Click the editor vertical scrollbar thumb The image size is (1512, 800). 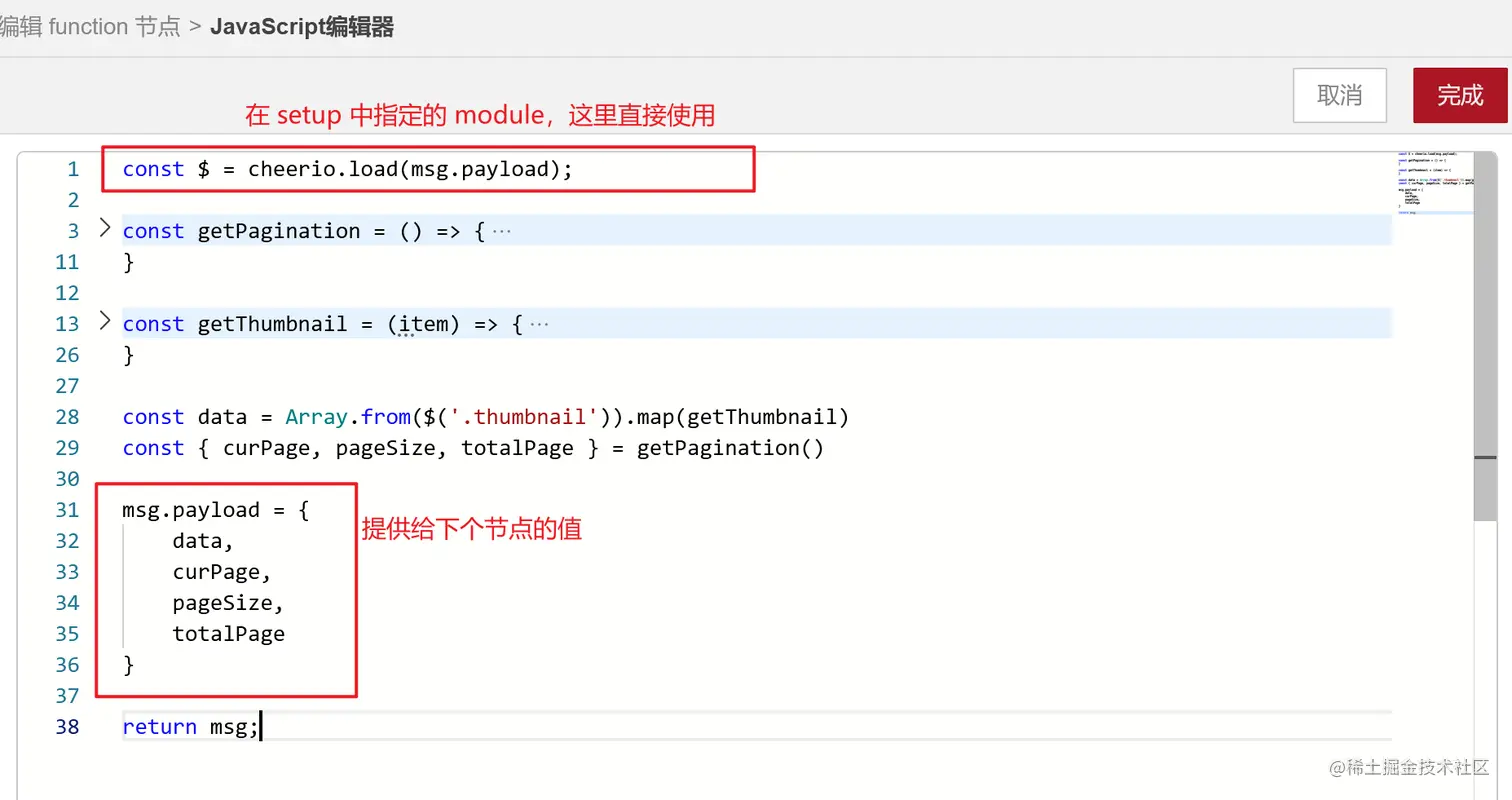(1485, 335)
